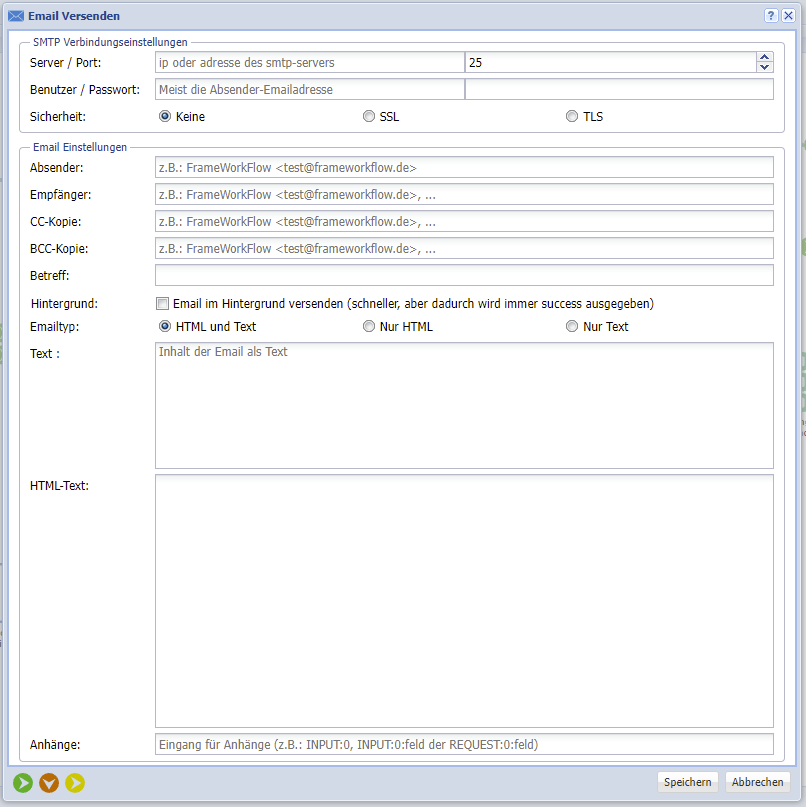Select TLS security option

point(572,116)
